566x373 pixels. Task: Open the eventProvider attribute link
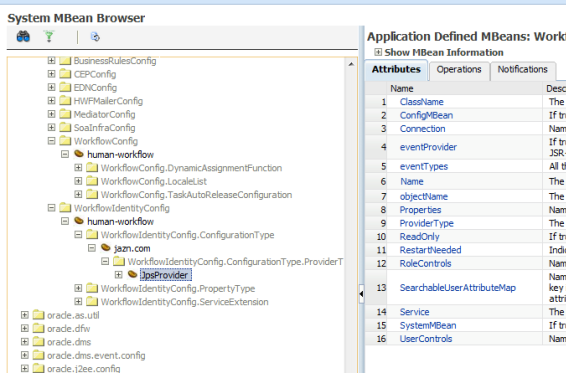point(428,147)
